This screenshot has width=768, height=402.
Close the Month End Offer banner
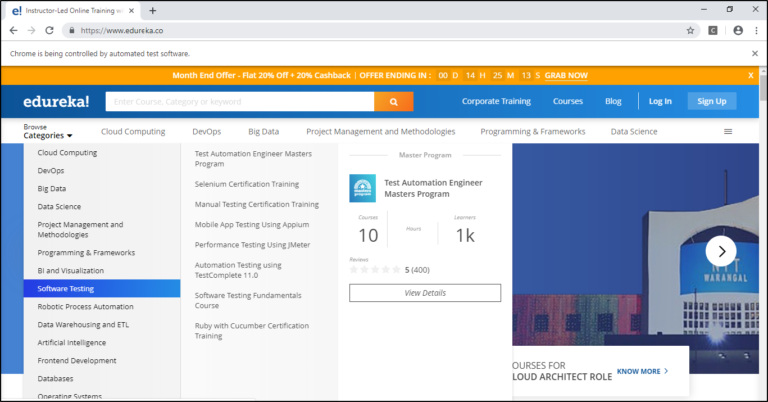tap(751, 76)
